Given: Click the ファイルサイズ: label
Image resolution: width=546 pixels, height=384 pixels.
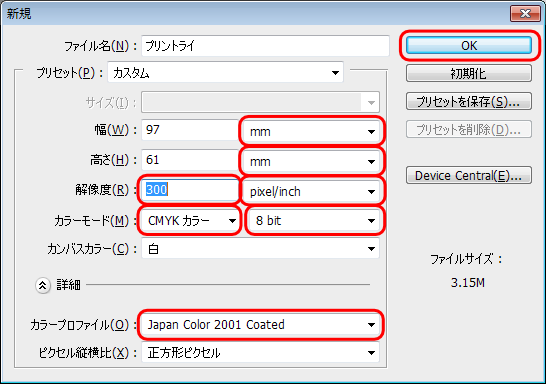Looking at the screenshot, I should (x=466, y=259).
